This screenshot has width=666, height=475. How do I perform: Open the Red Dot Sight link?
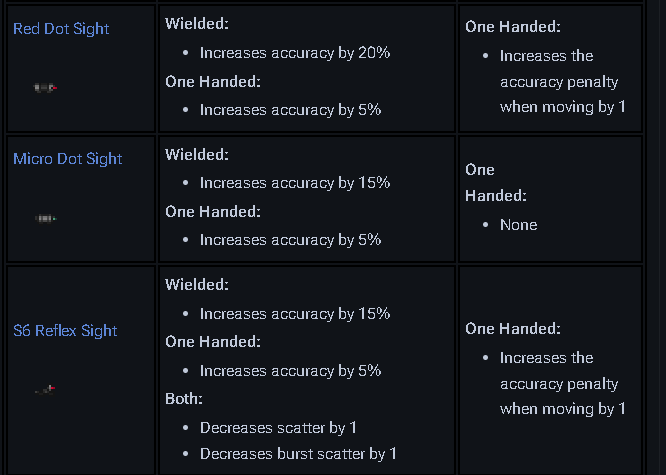(x=61, y=29)
